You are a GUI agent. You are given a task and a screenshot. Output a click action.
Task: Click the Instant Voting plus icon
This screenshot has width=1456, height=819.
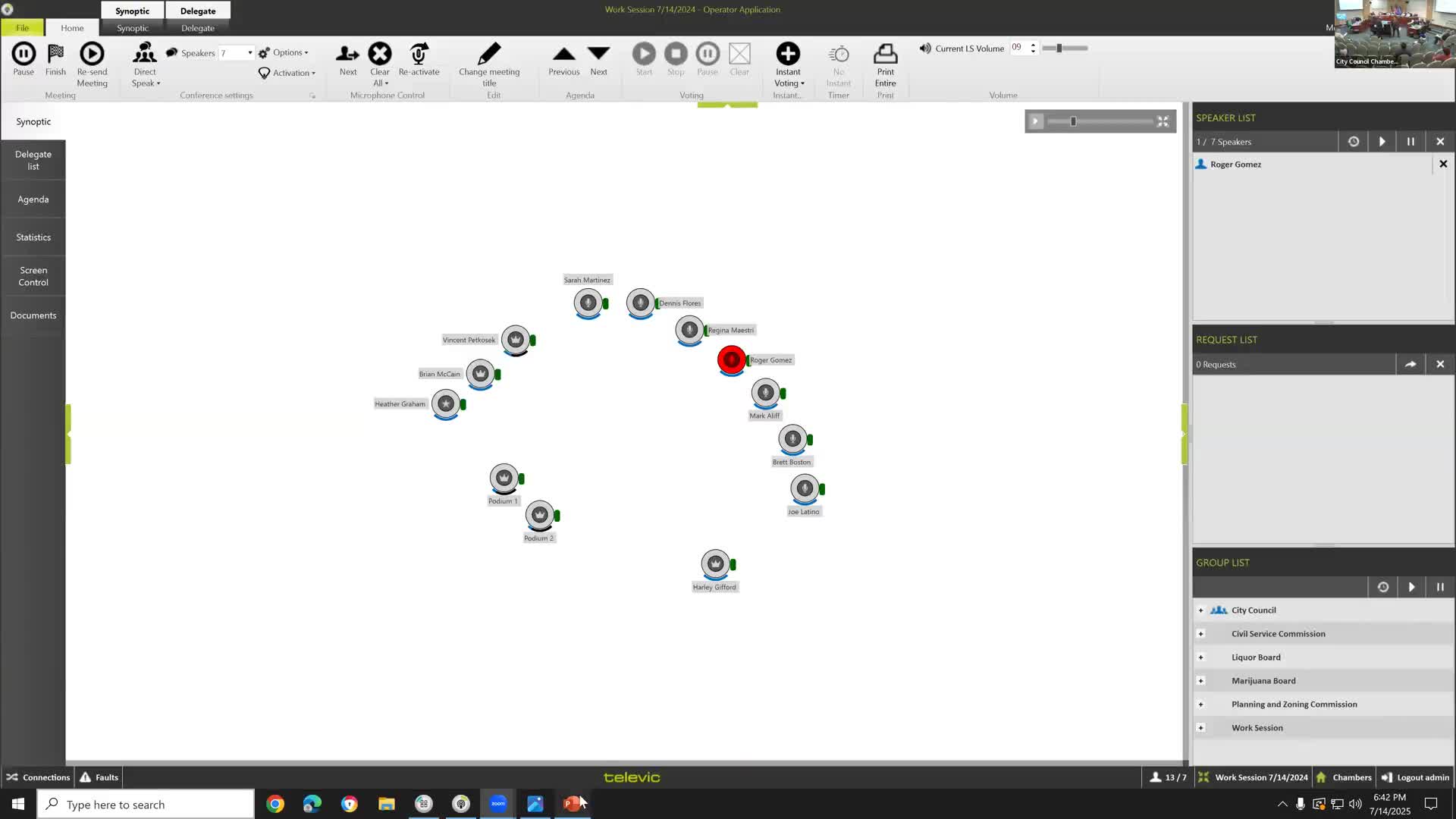(x=788, y=54)
